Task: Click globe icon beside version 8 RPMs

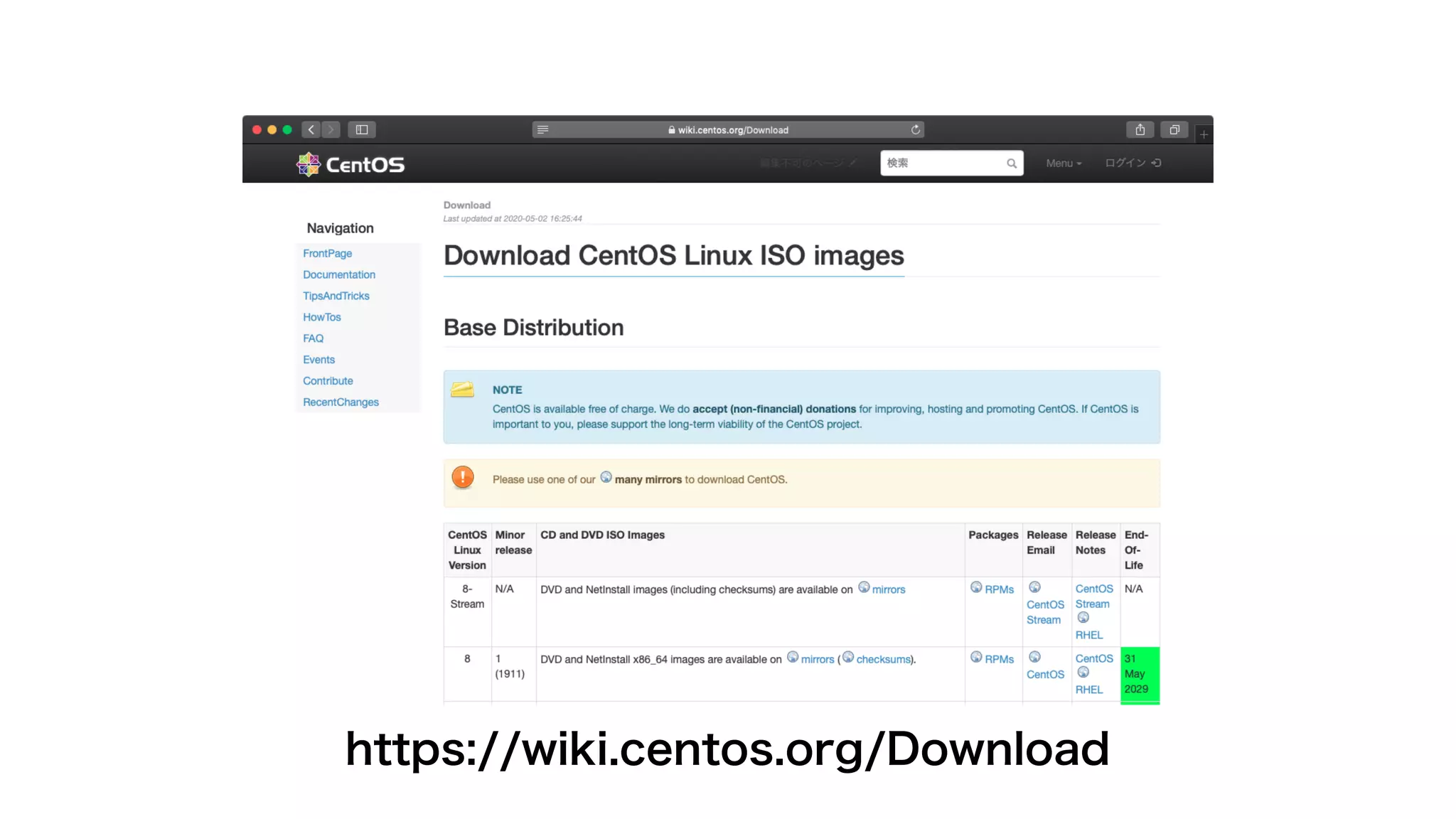Action: point(976,657)
